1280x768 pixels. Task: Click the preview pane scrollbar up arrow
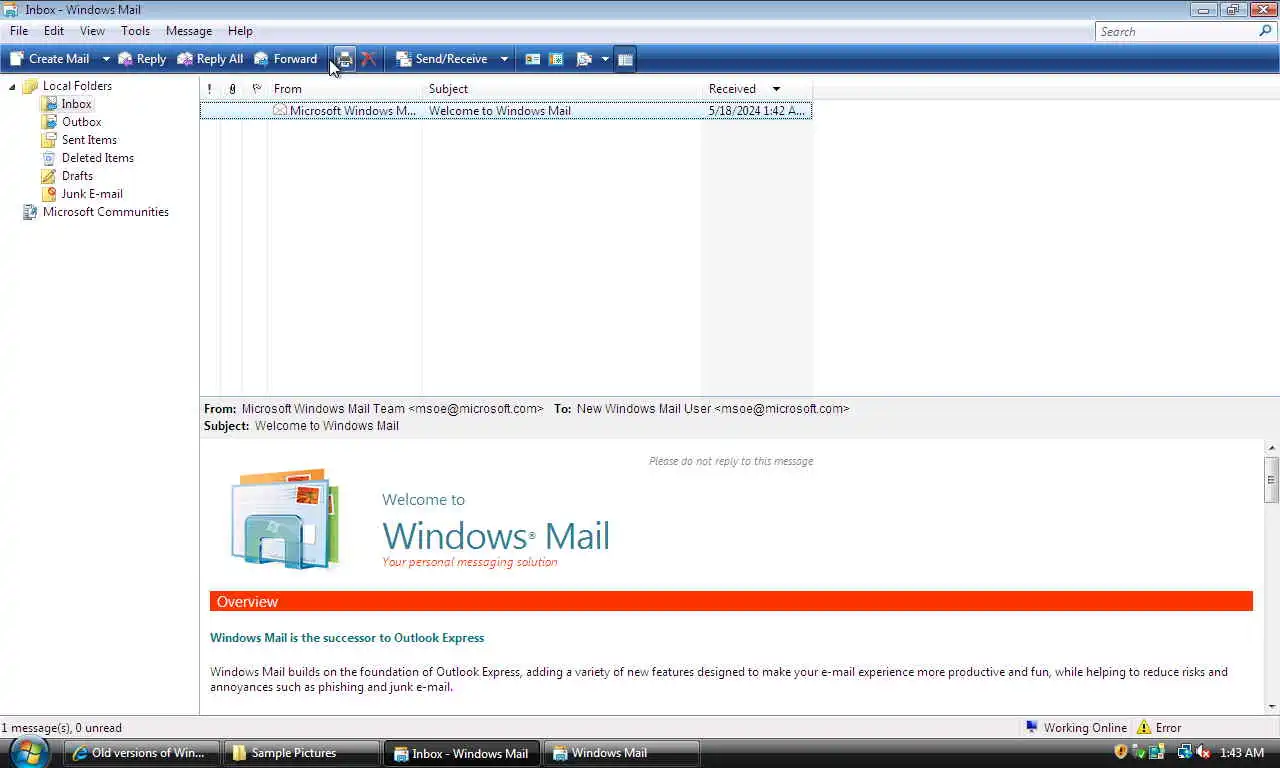pos(1272,448)
